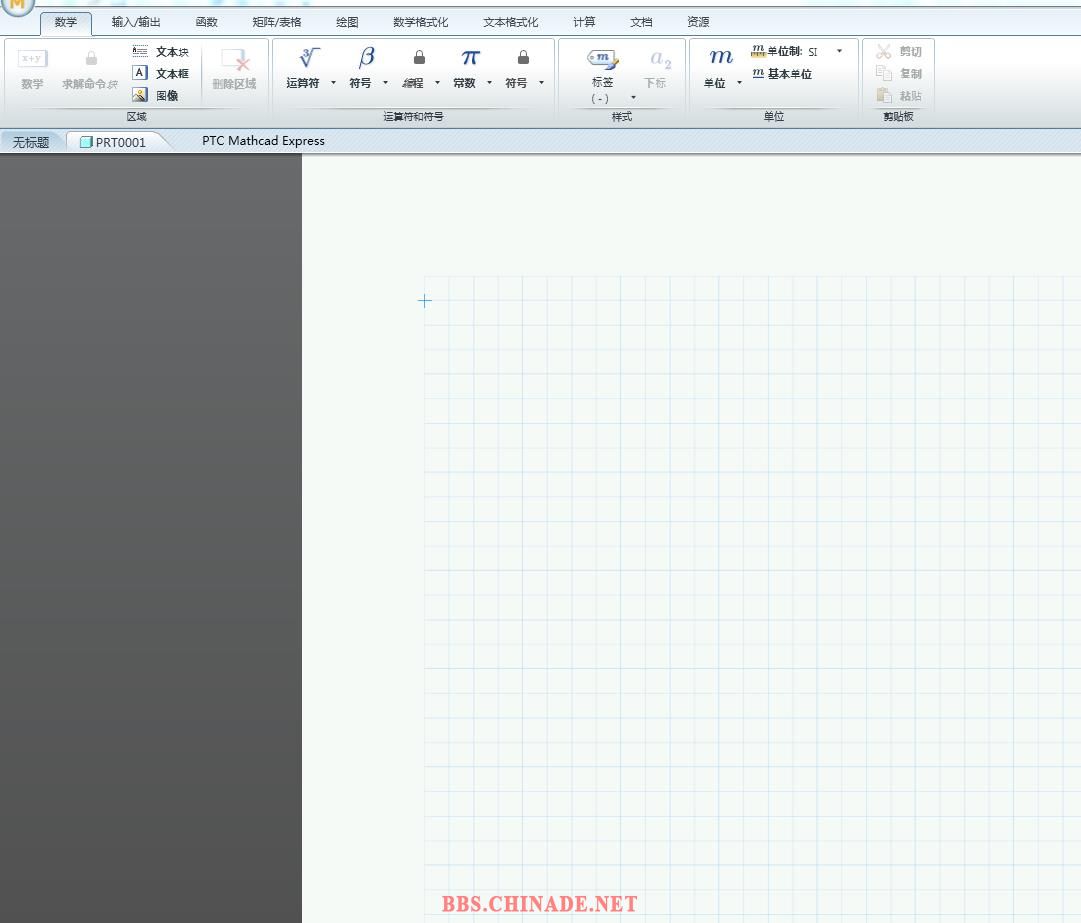
Task: Click the paste clipboard icon
Action: pyautogui.click(x=884, y=95)
